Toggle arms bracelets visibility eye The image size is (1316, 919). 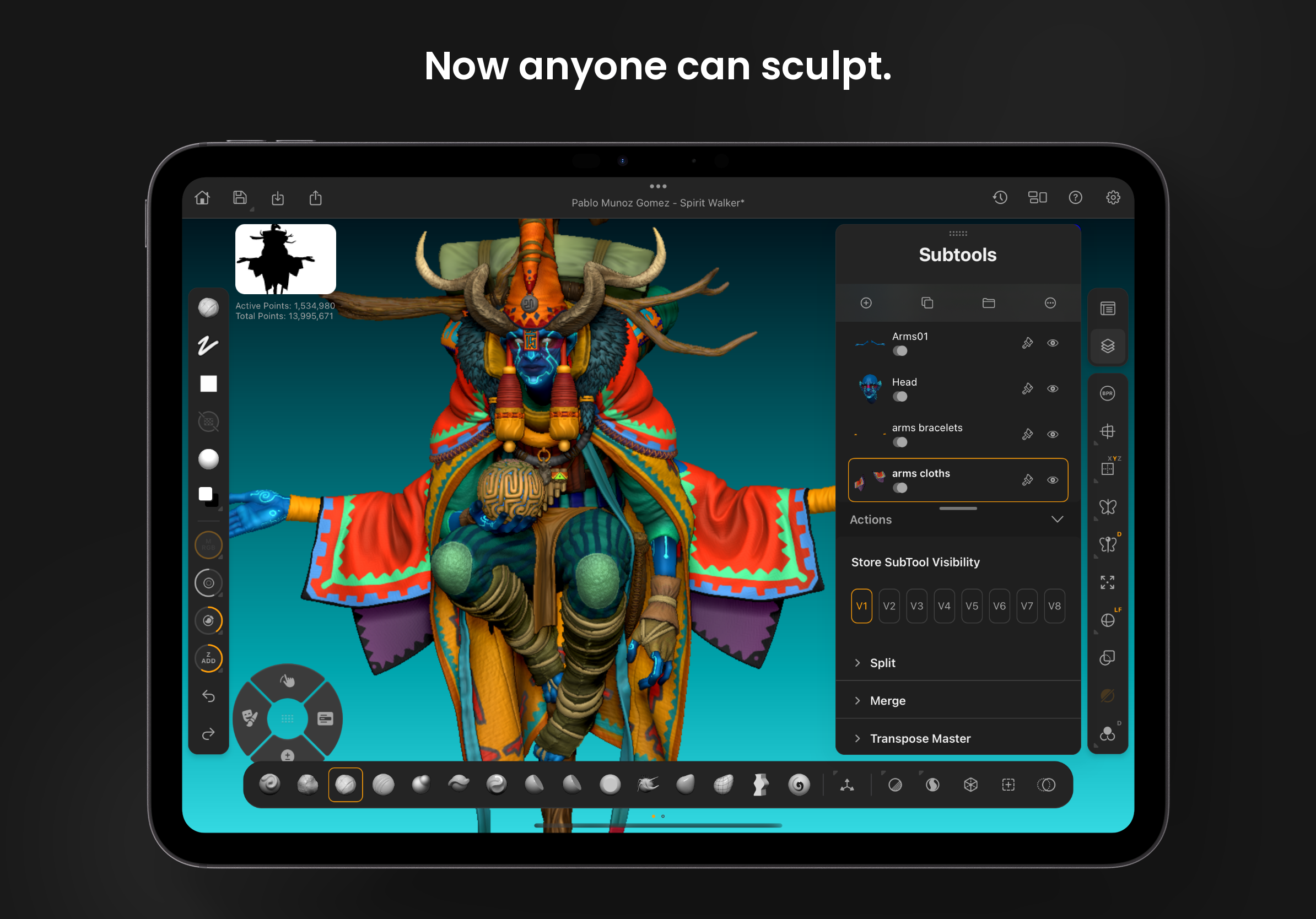pyautogui.click(x=1053, y=435)
